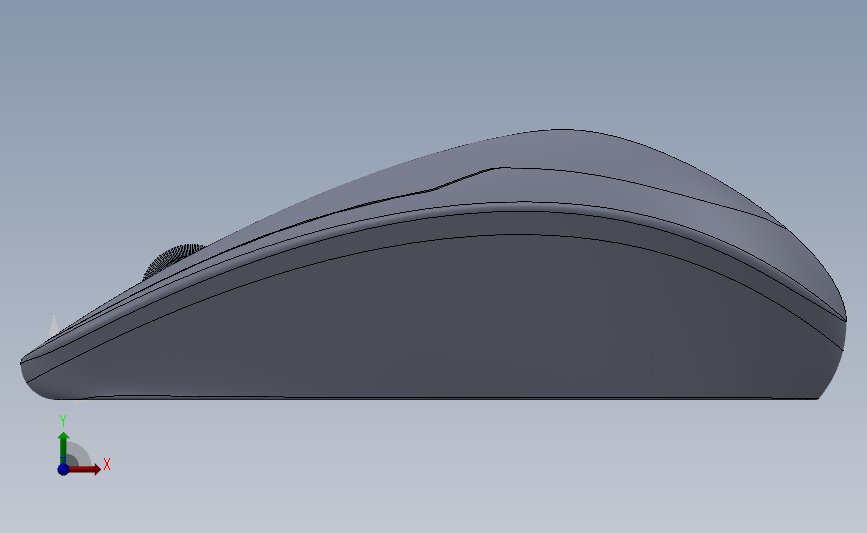Click the blue Z axis origin ball
The height and width of the screenshot is (533, 867).
point(63,469)
